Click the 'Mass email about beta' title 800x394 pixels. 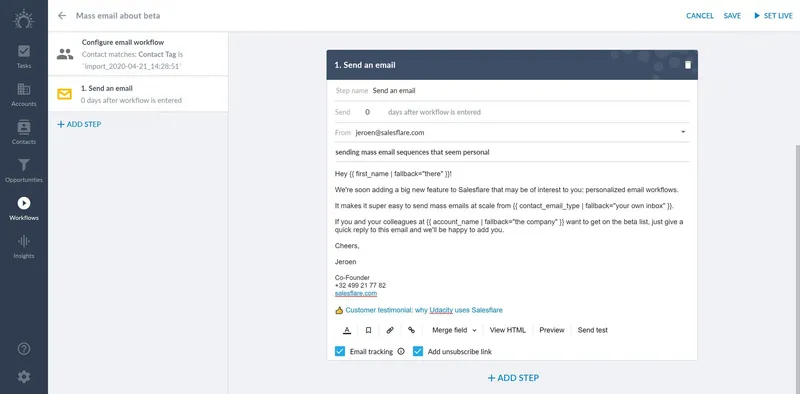pos(118,16)
